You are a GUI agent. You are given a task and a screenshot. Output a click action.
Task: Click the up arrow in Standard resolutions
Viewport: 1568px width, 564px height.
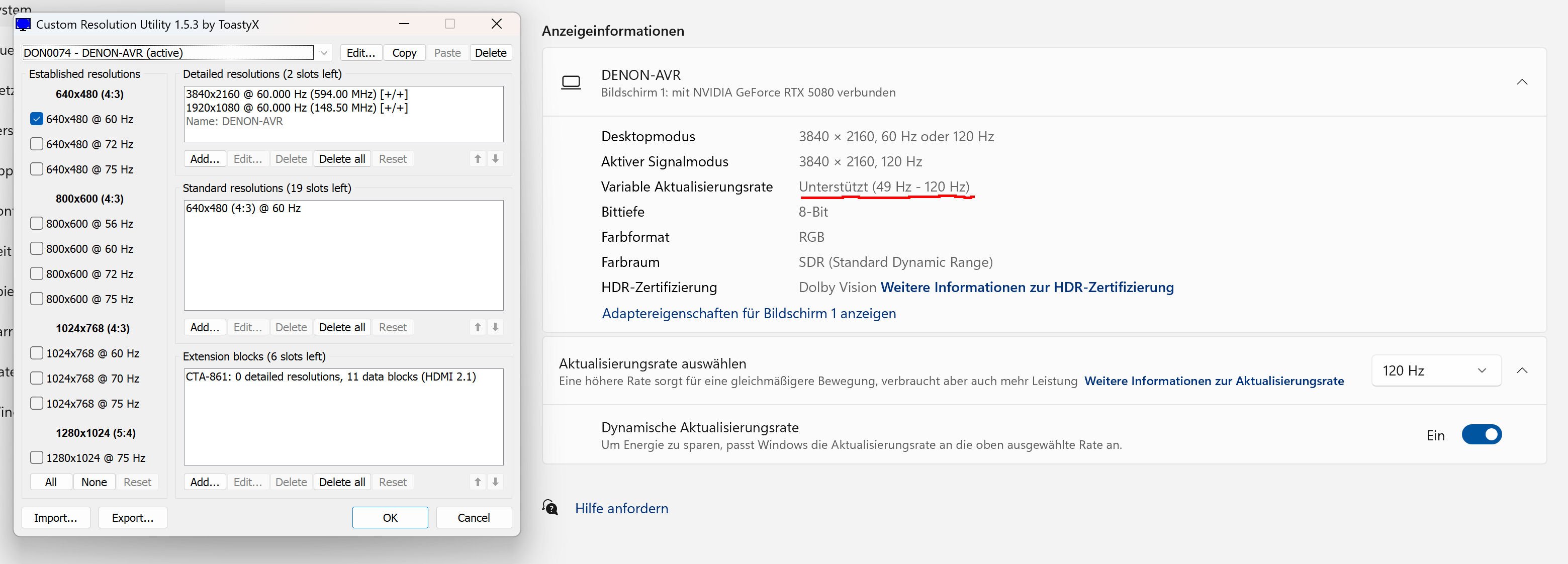click(478, 327)
